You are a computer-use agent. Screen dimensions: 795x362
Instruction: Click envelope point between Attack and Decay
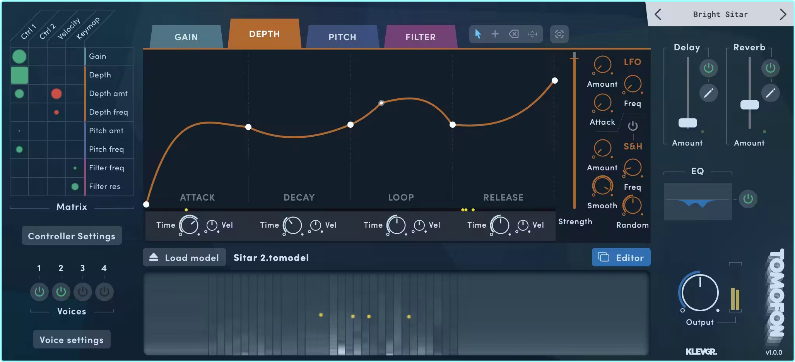248,127
